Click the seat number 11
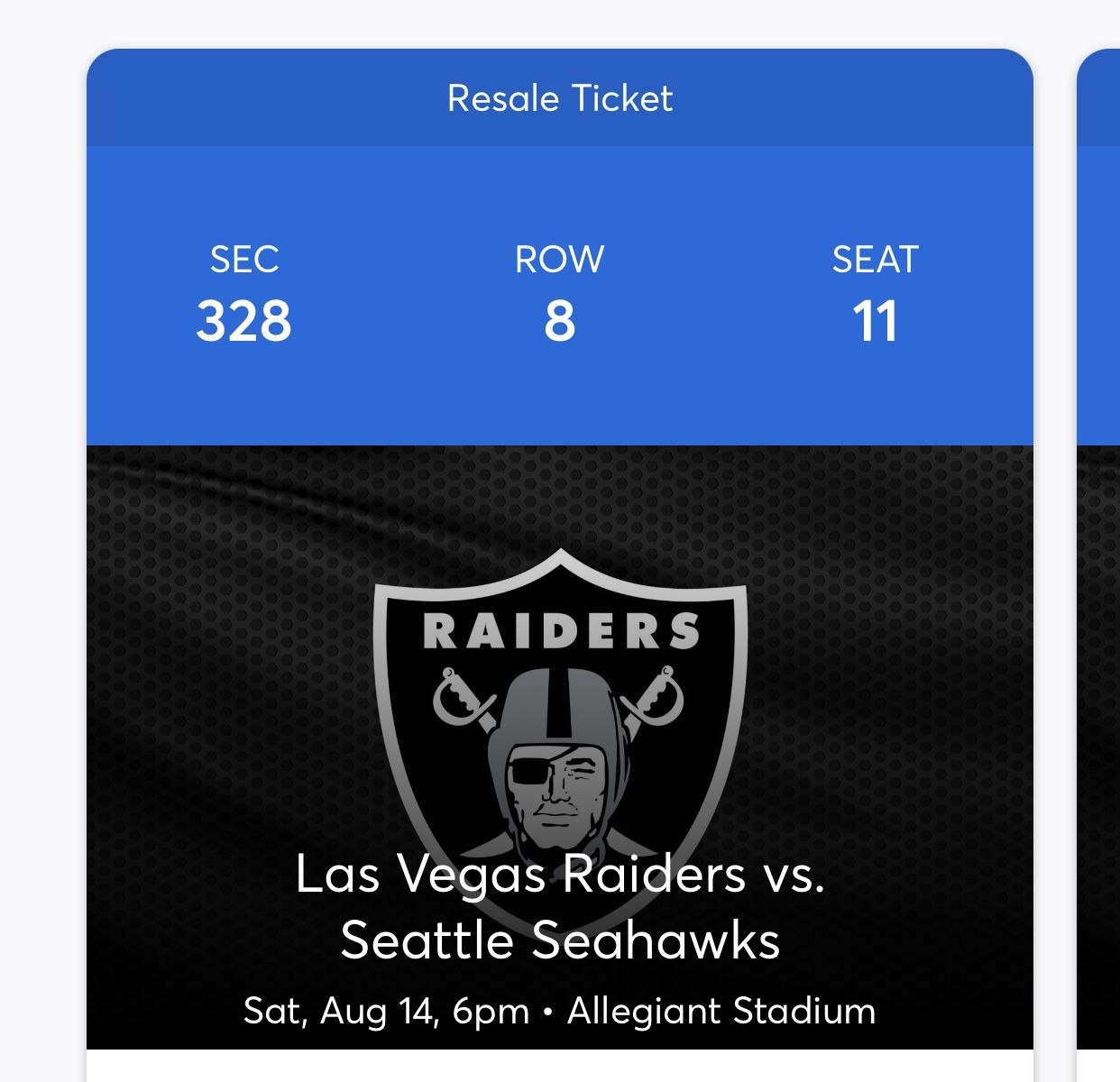This screenshot has height=1082, width=1120. pos(875,322)
